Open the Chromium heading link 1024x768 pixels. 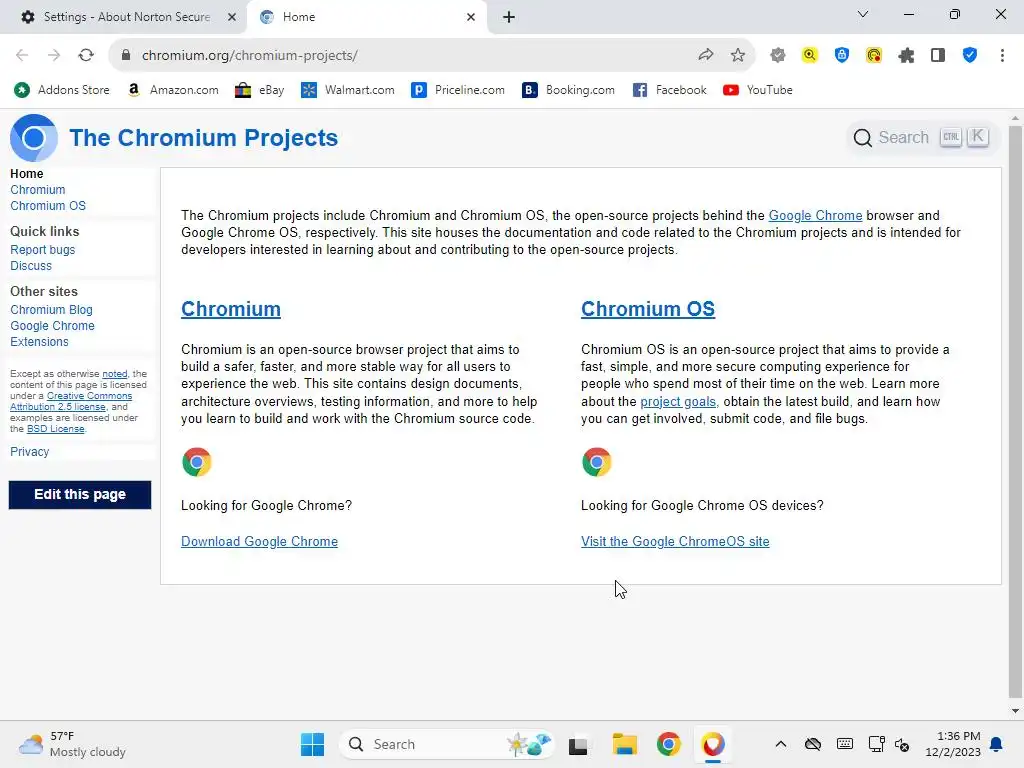231,309
